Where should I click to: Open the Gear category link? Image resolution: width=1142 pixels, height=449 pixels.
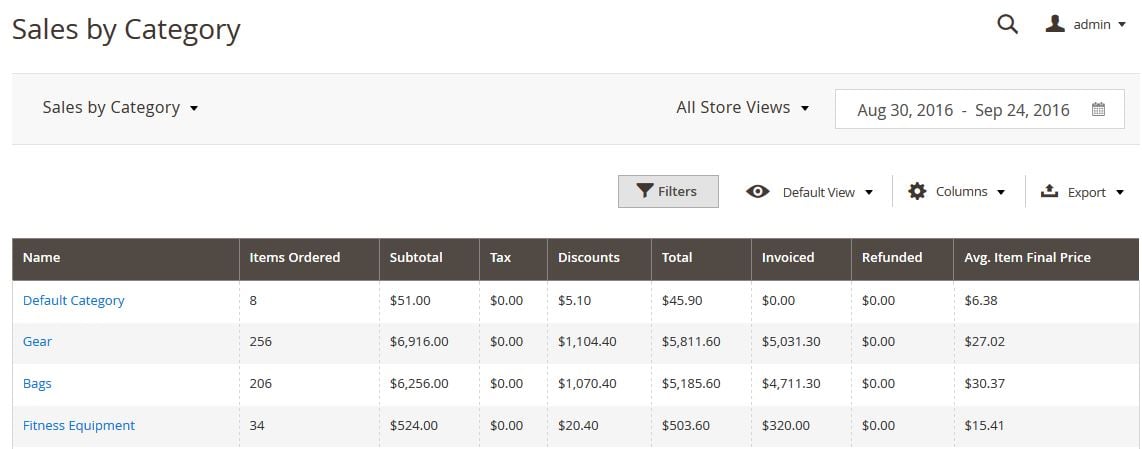tap(37, 341)
